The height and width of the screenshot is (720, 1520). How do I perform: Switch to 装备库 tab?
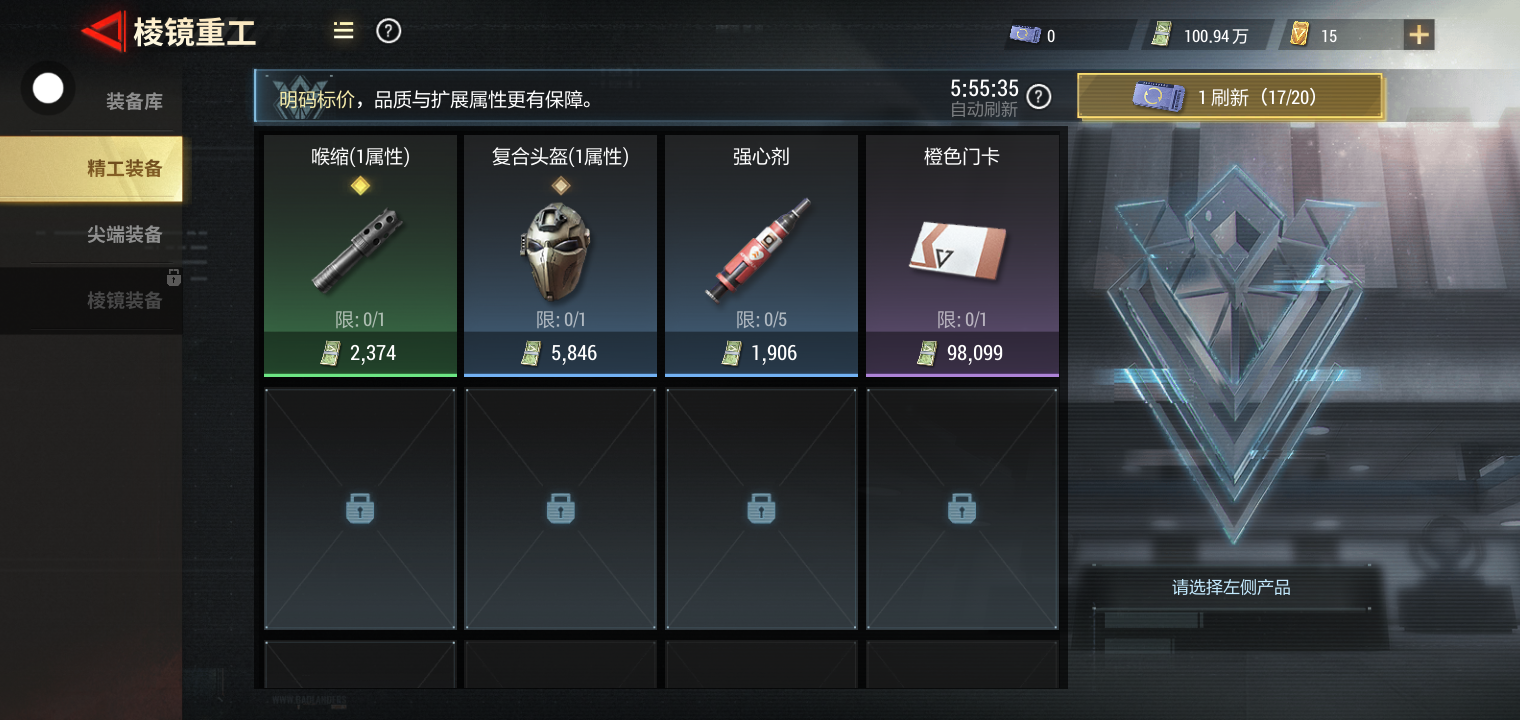pyautogui.click(x=134, y=101)
